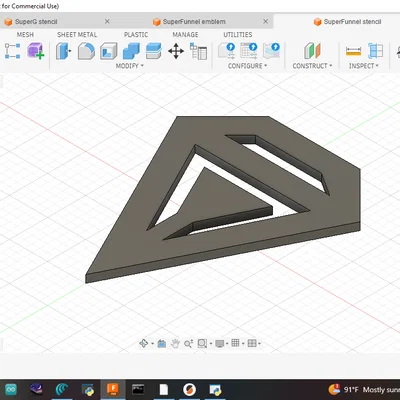400x400 pixels.
Task: Open the MESH ribbon tab
Action: click(25, 35)
